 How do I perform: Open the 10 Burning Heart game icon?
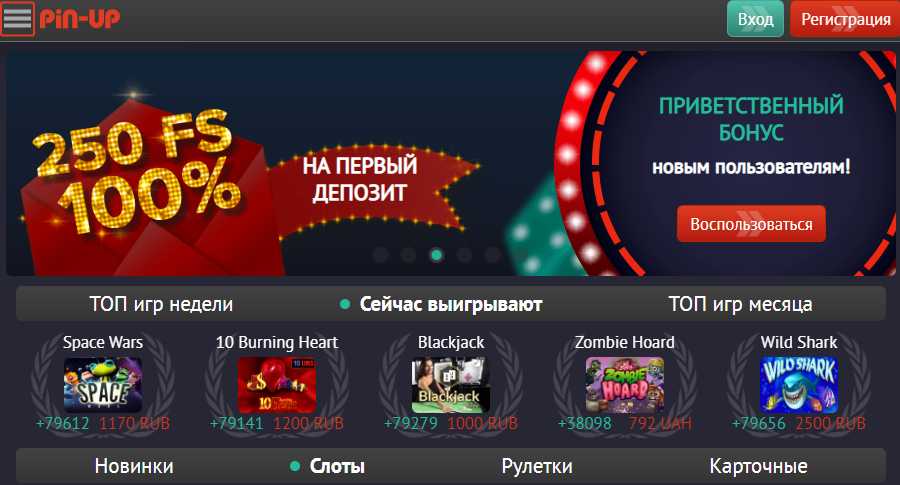[277, 385]
